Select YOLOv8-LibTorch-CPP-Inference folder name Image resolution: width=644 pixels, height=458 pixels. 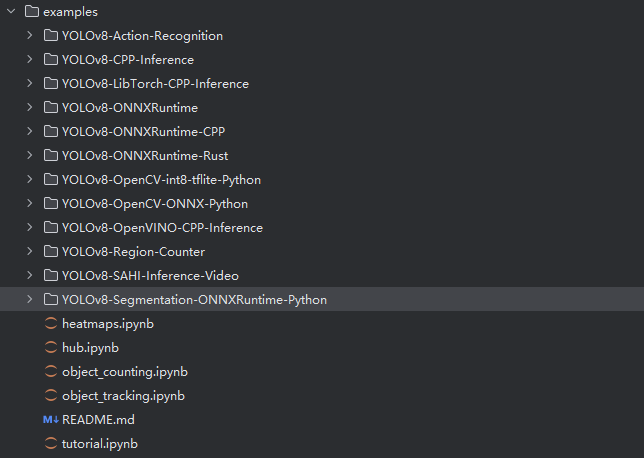click(155, 84)
